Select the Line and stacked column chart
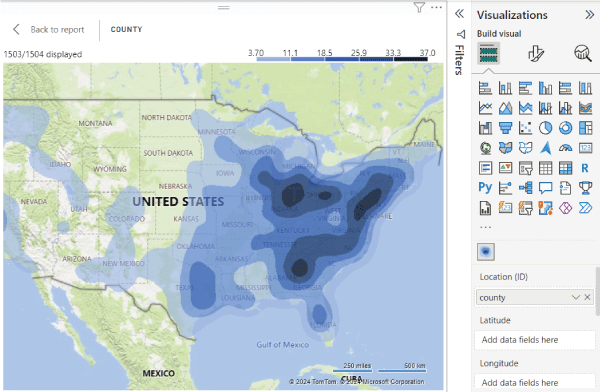 (546, 108)
